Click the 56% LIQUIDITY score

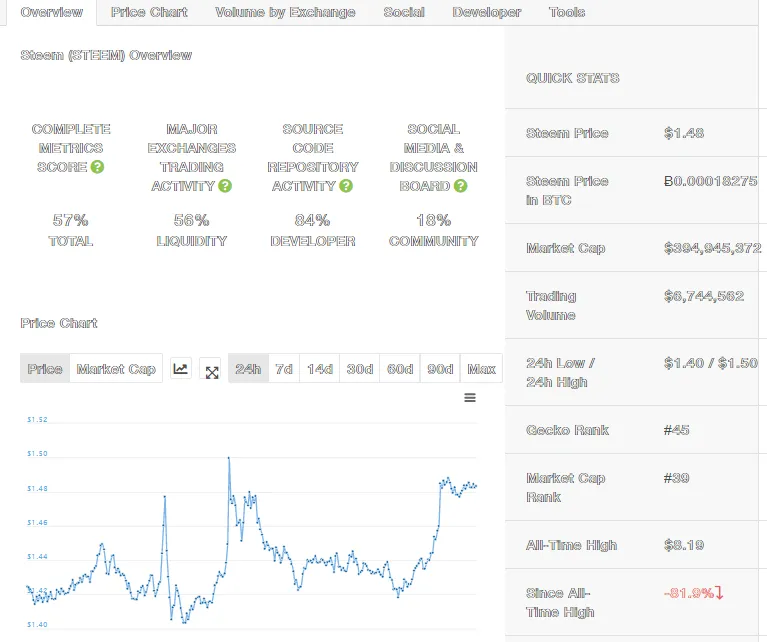tap(191, 230)
